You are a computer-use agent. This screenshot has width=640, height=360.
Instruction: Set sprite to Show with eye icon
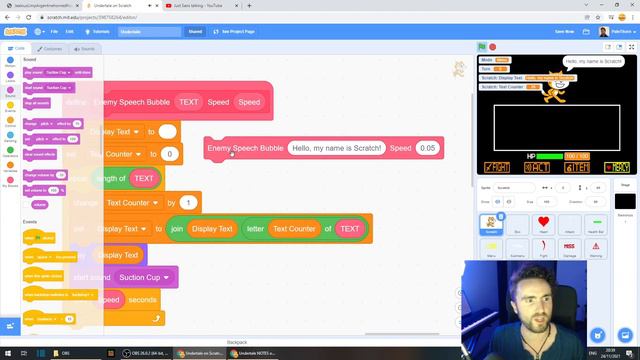point(498,202)
